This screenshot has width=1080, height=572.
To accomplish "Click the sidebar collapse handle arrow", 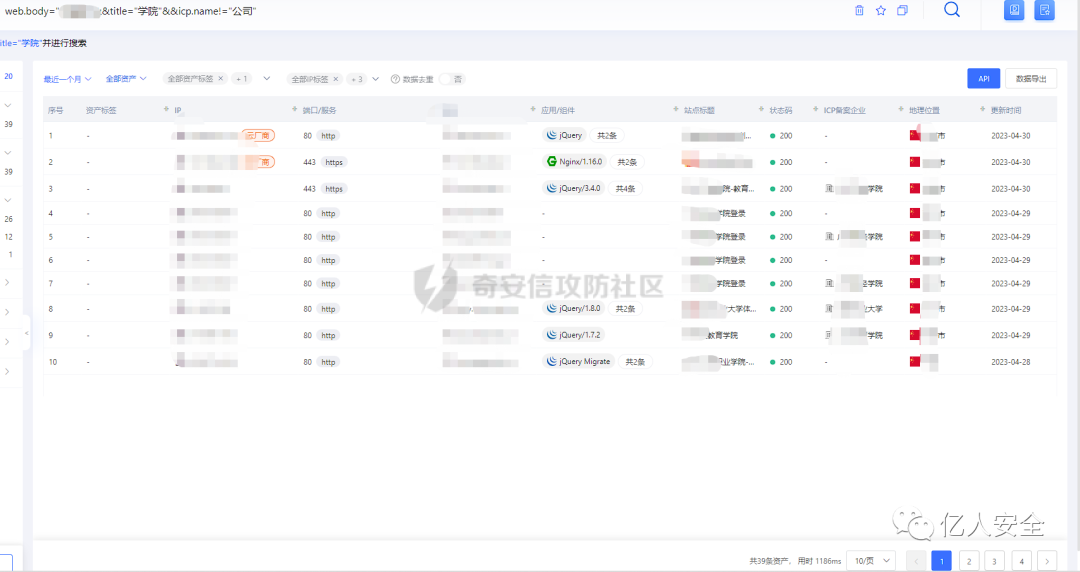I will point(27,334).
